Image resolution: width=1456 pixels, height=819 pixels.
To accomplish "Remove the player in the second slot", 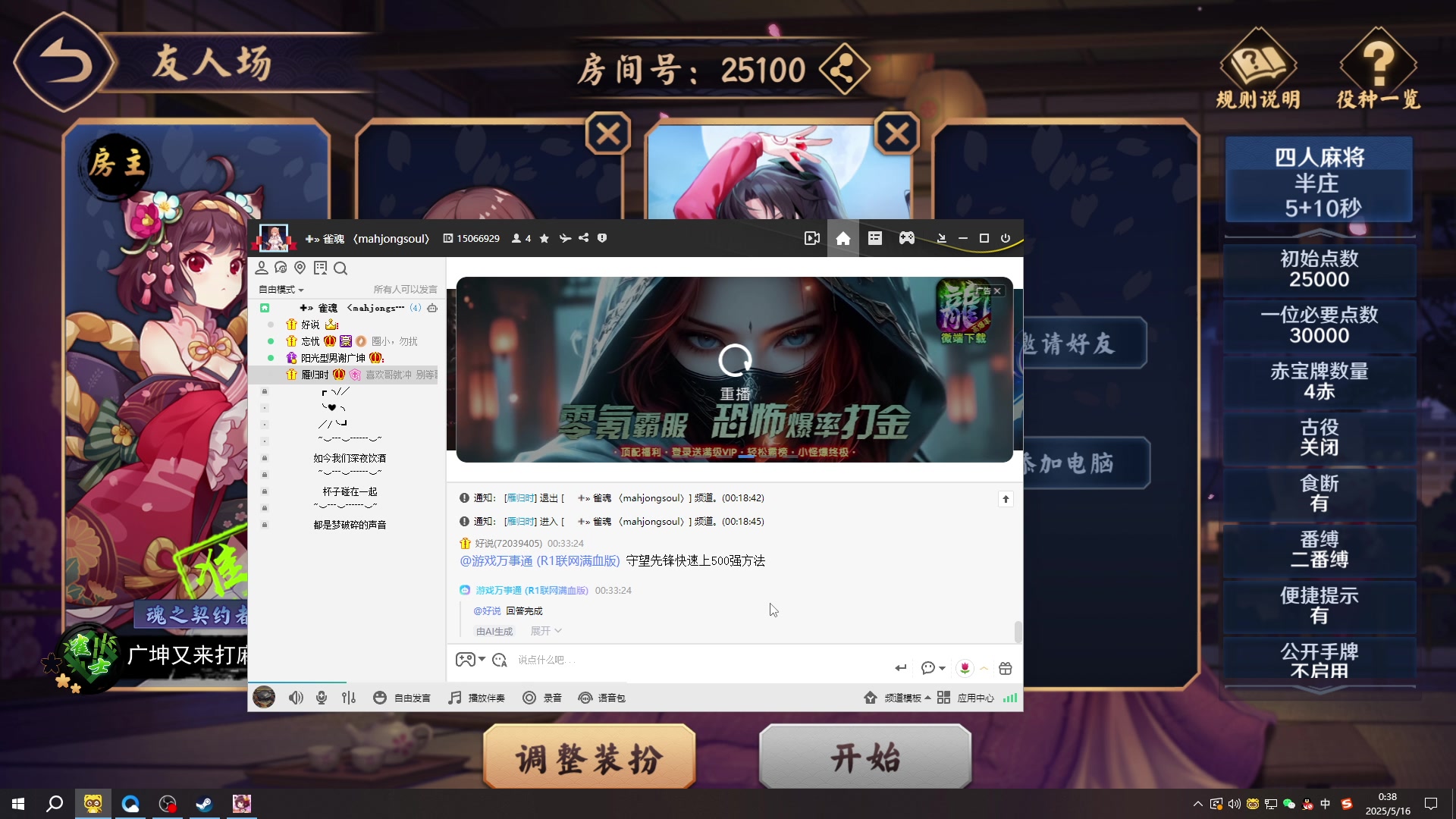I will tap(608, 134).
